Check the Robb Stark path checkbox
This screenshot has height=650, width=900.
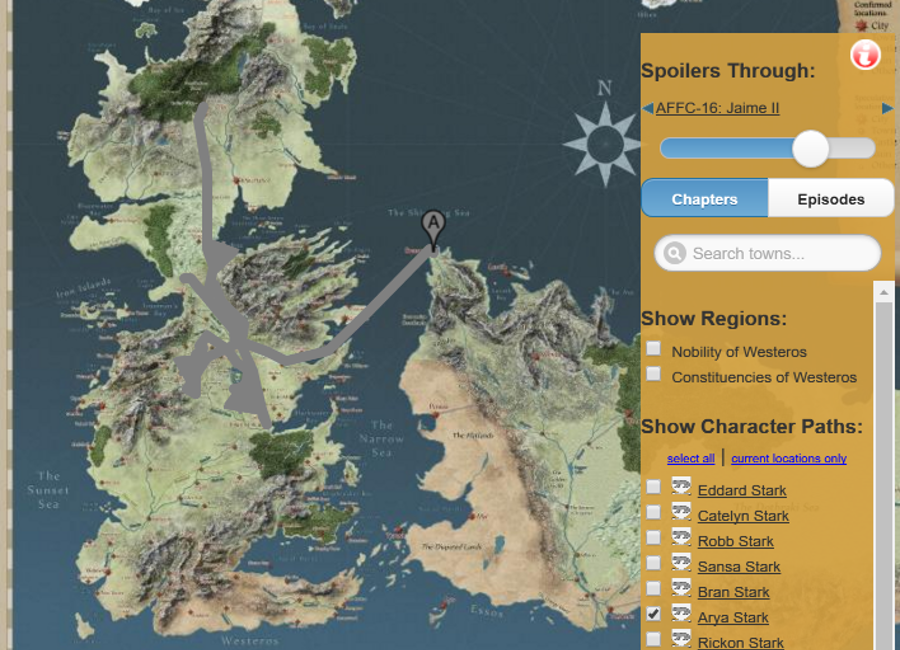pyautogui.click(x=653, y=537)
